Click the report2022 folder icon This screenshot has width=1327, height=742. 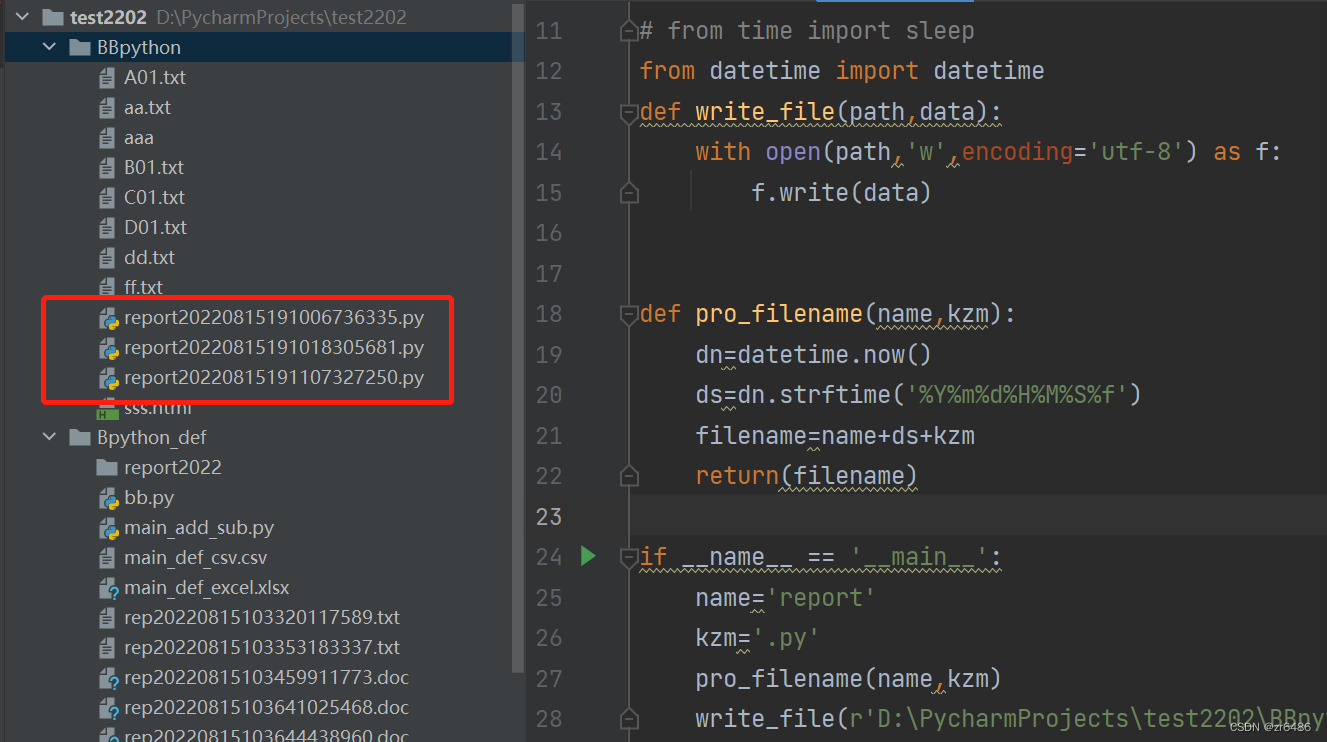pos(107,467)
